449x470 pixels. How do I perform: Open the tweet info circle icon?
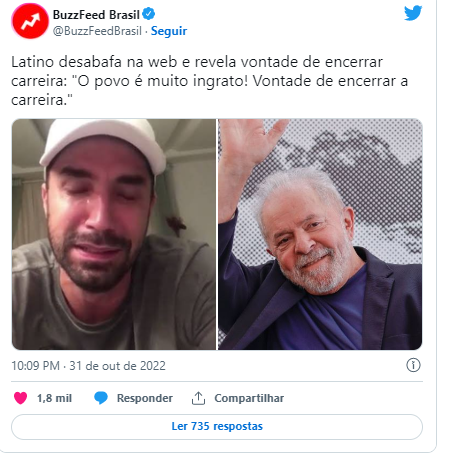[x=413, y=365]
